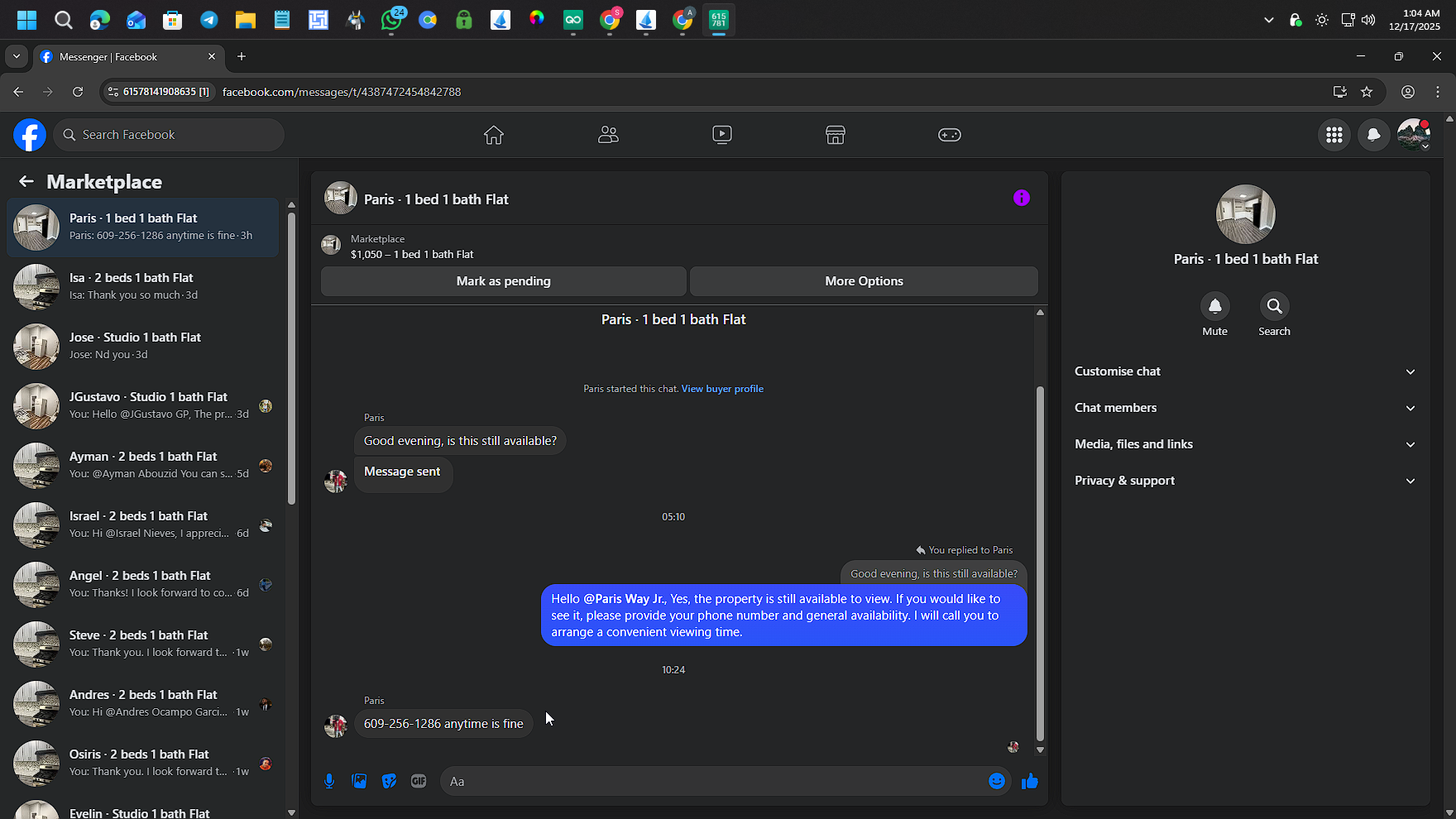The image size is (1456, 819).
Task: Open the Paris 1 bed 1 bath Flat conversation
Action: 143,227
